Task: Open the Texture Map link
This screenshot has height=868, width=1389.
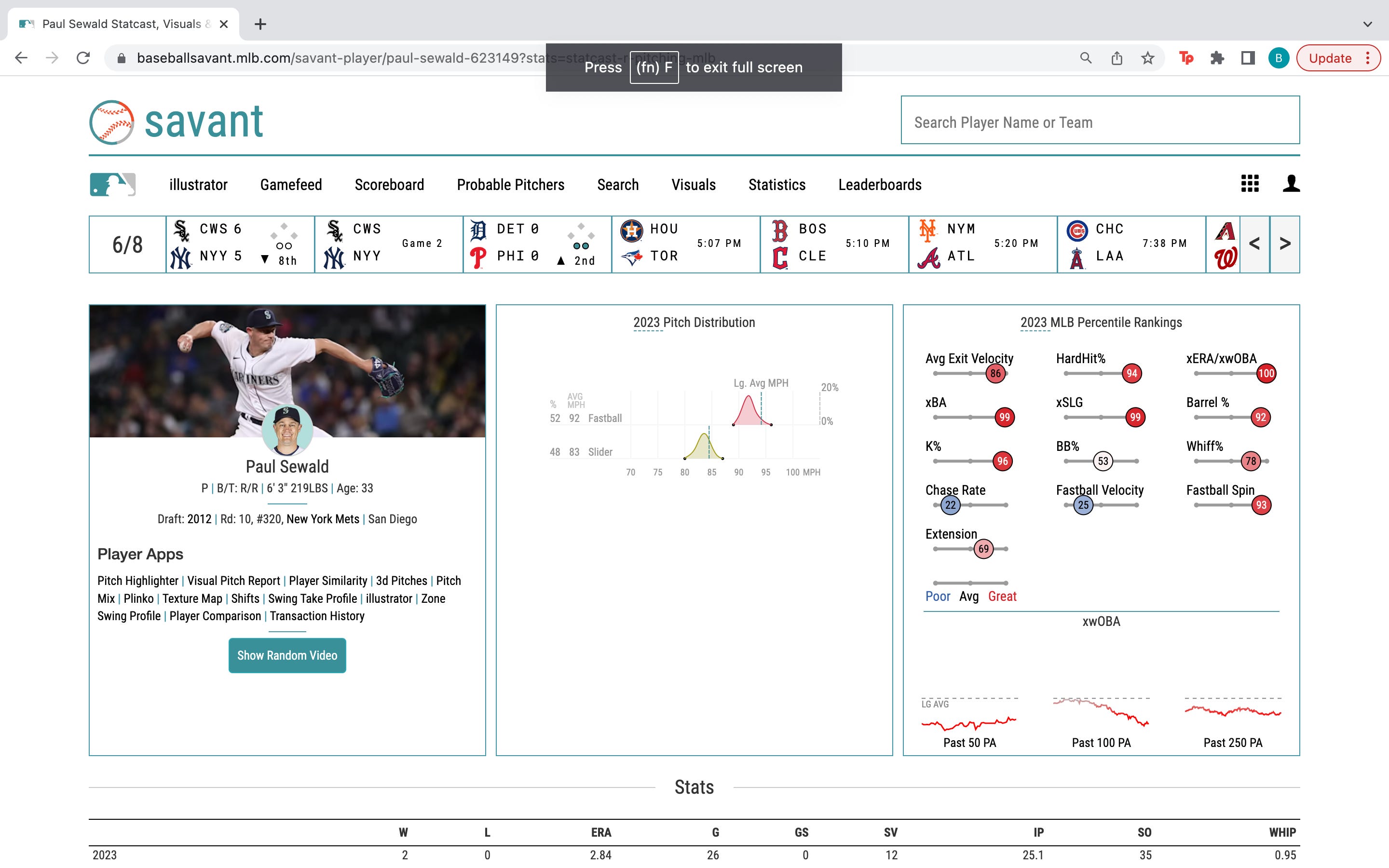Action: pyautogui.click(x=192, y=599)
